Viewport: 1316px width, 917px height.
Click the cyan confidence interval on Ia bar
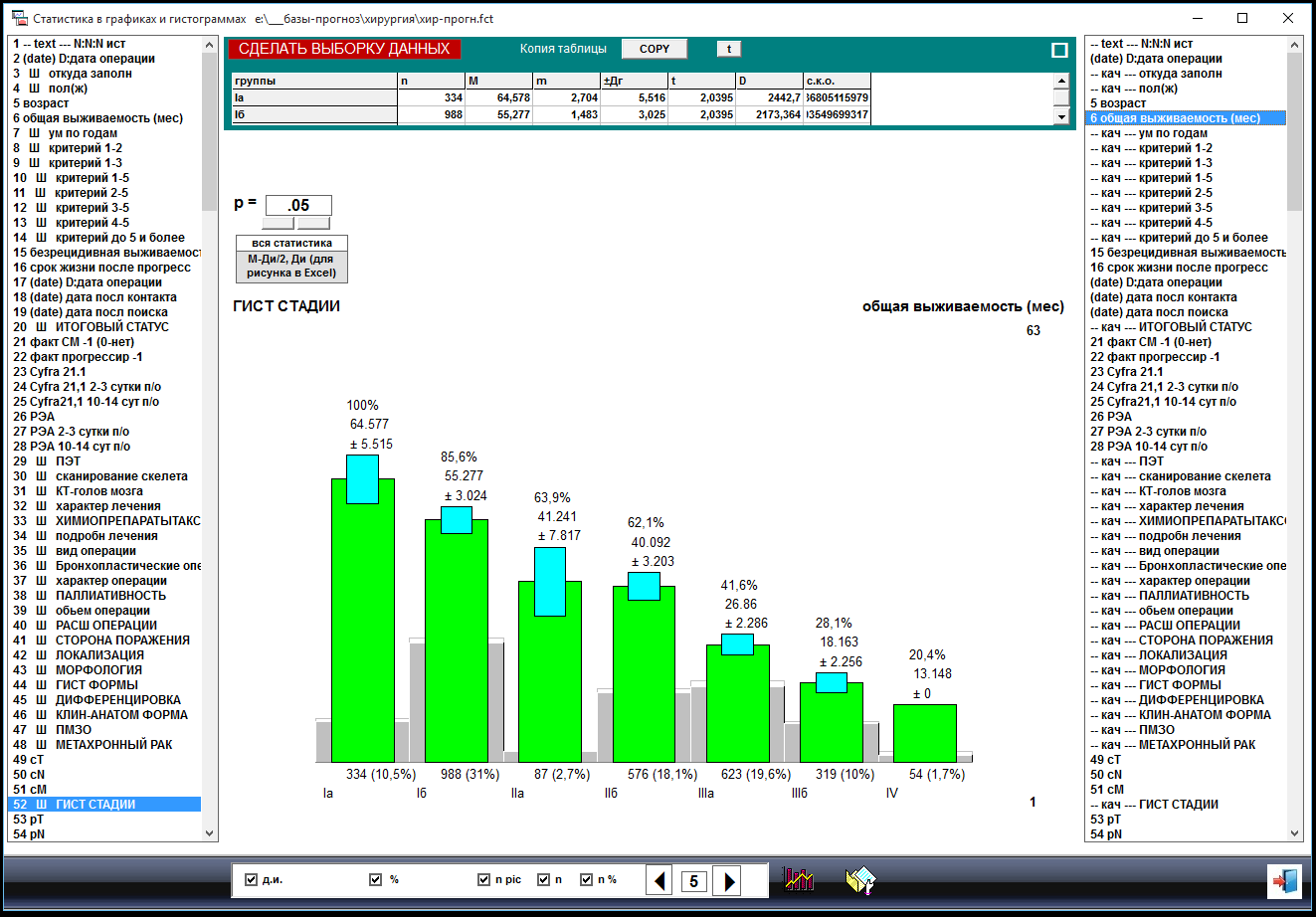362,479
